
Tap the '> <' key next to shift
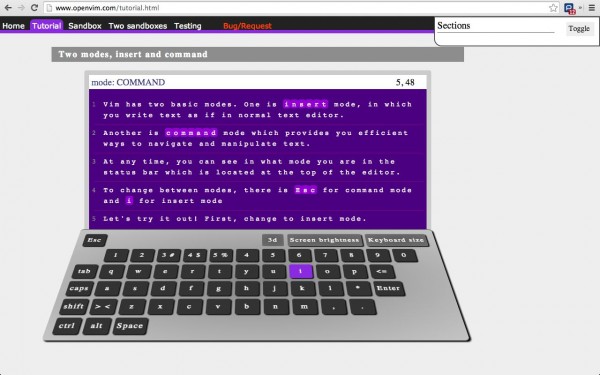coord(103,307)
